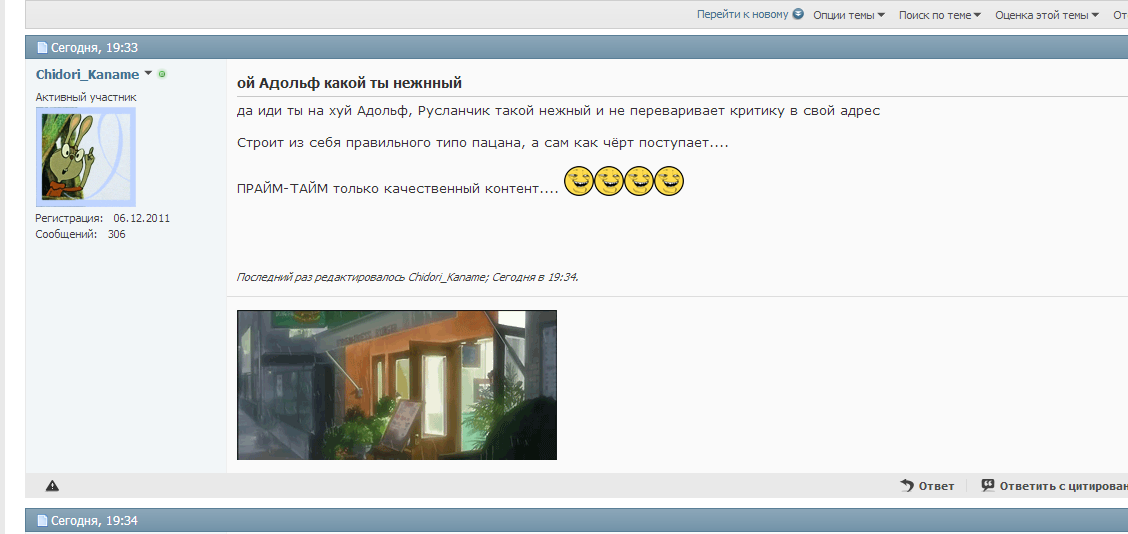Click the Сообщений: 306 post count

[81, 234]
